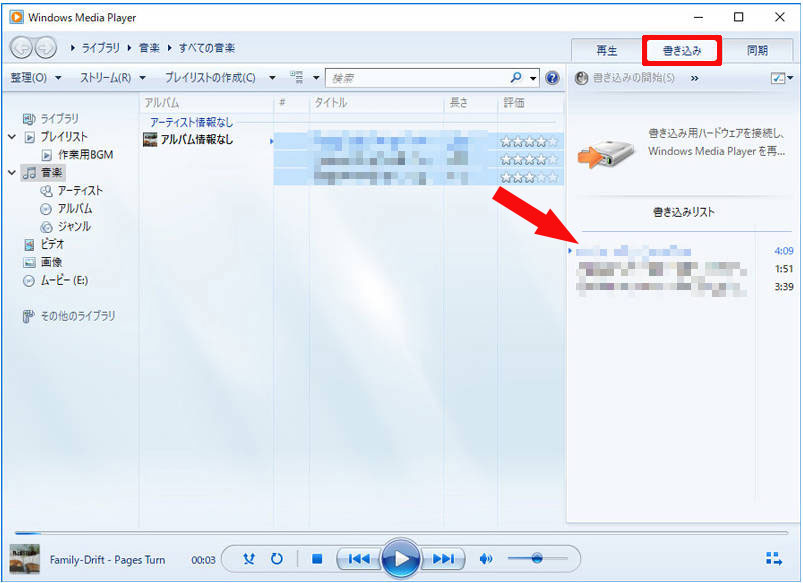Open the 整理(O) menu
This screenshot has width=803, height=583.
pyautogui.click(x=29, y=78)
